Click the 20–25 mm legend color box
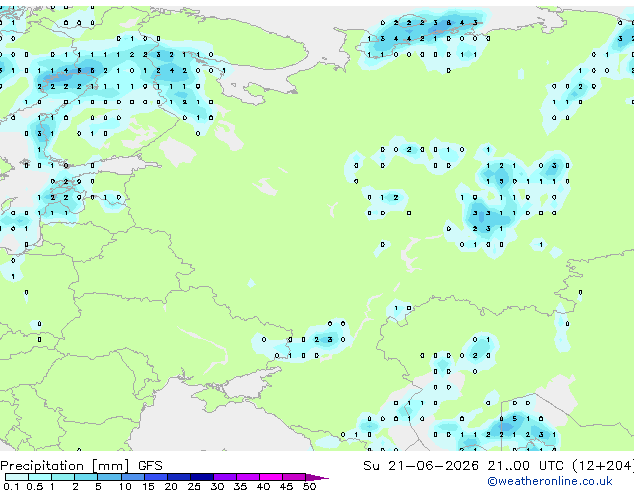 pyautogui.click(x=178, y=477)
